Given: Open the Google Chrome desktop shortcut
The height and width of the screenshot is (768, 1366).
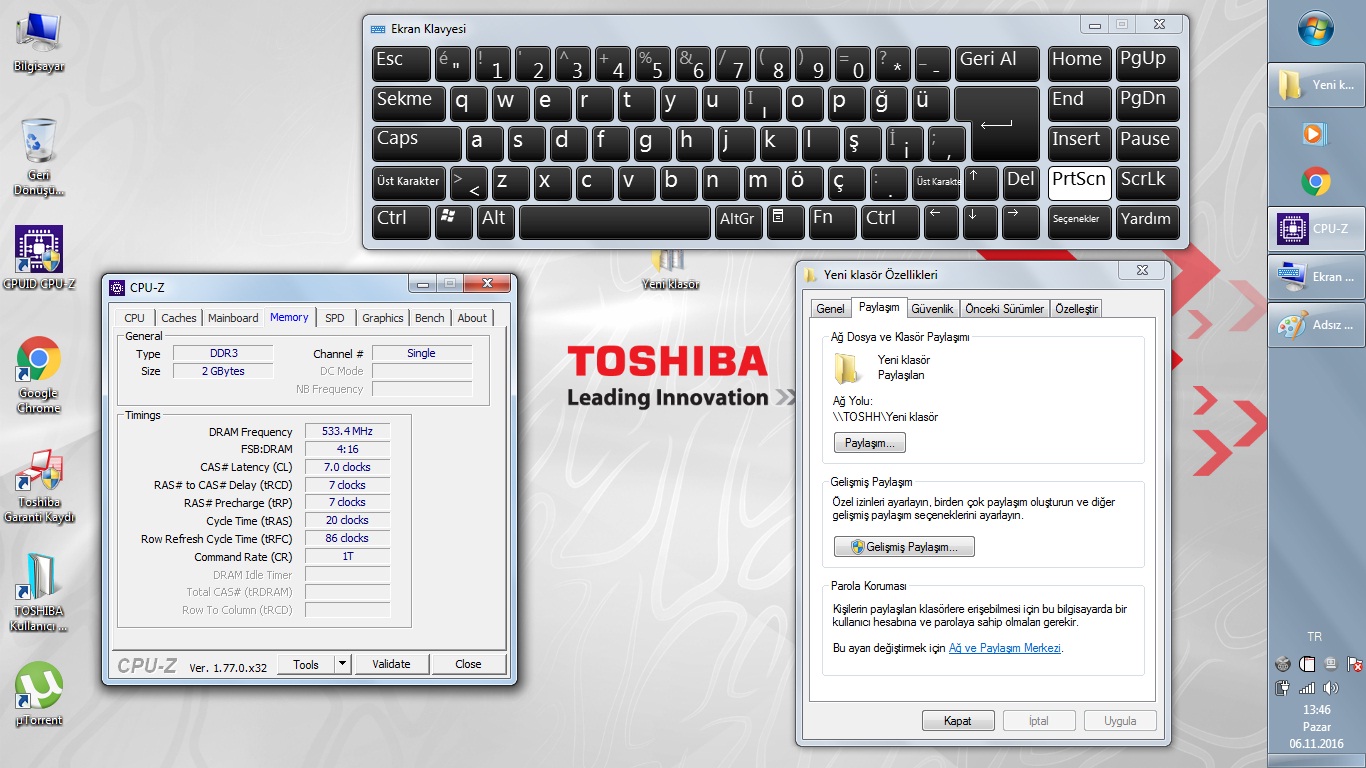Looking at the screenshot, I should coord(39,360).
